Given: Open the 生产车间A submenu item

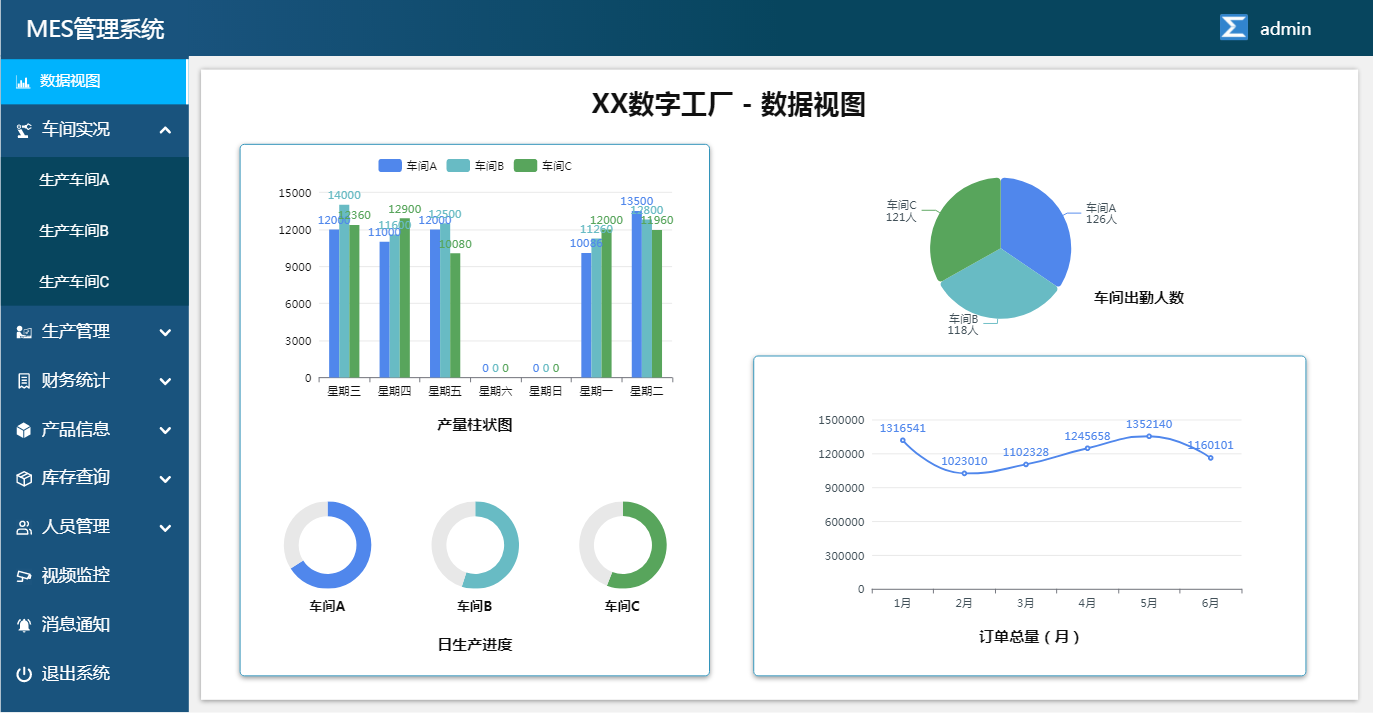Looking at the screenshot, I should pos(74,180).
